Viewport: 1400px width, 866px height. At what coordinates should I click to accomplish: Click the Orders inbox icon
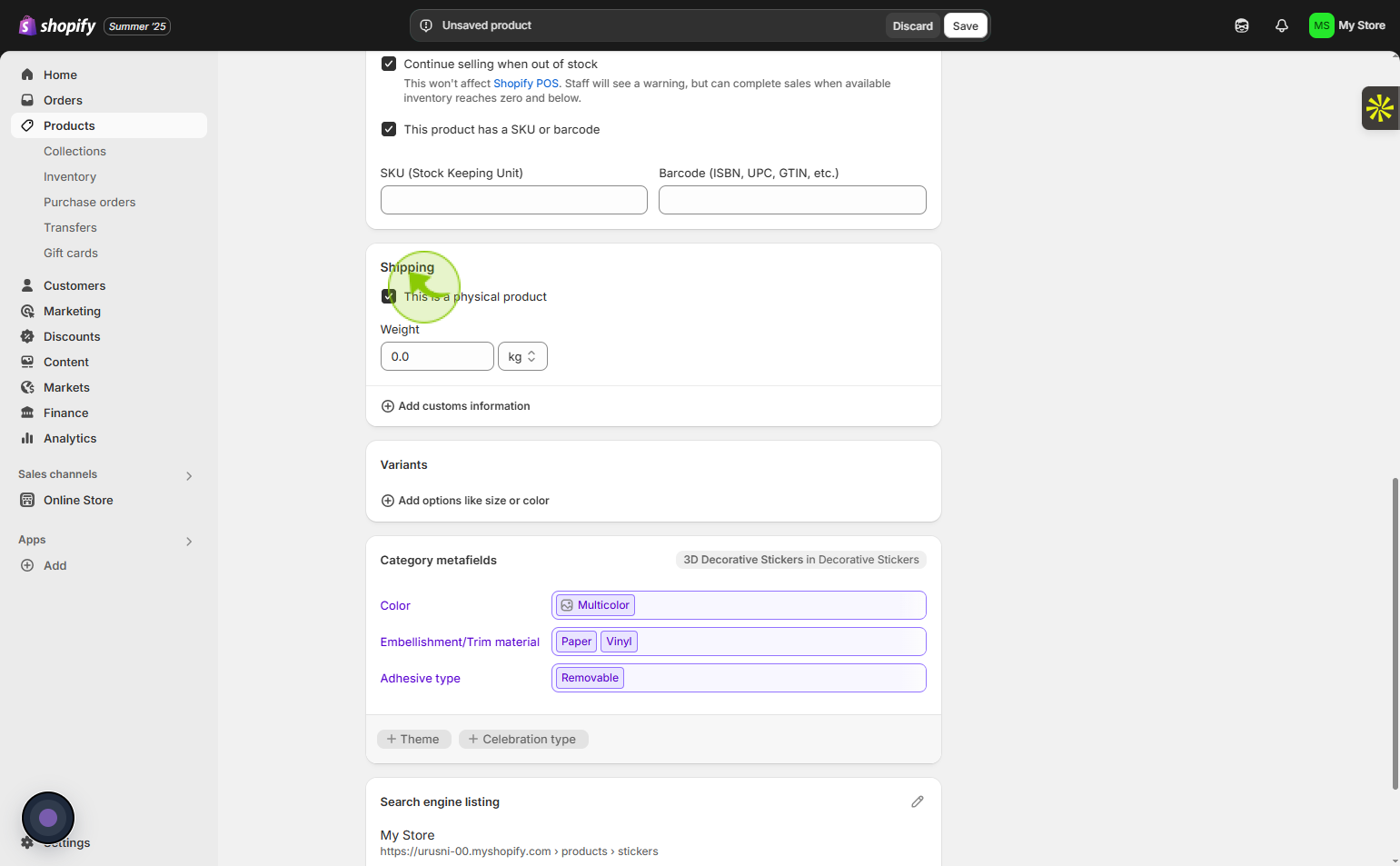pos(27,100)
